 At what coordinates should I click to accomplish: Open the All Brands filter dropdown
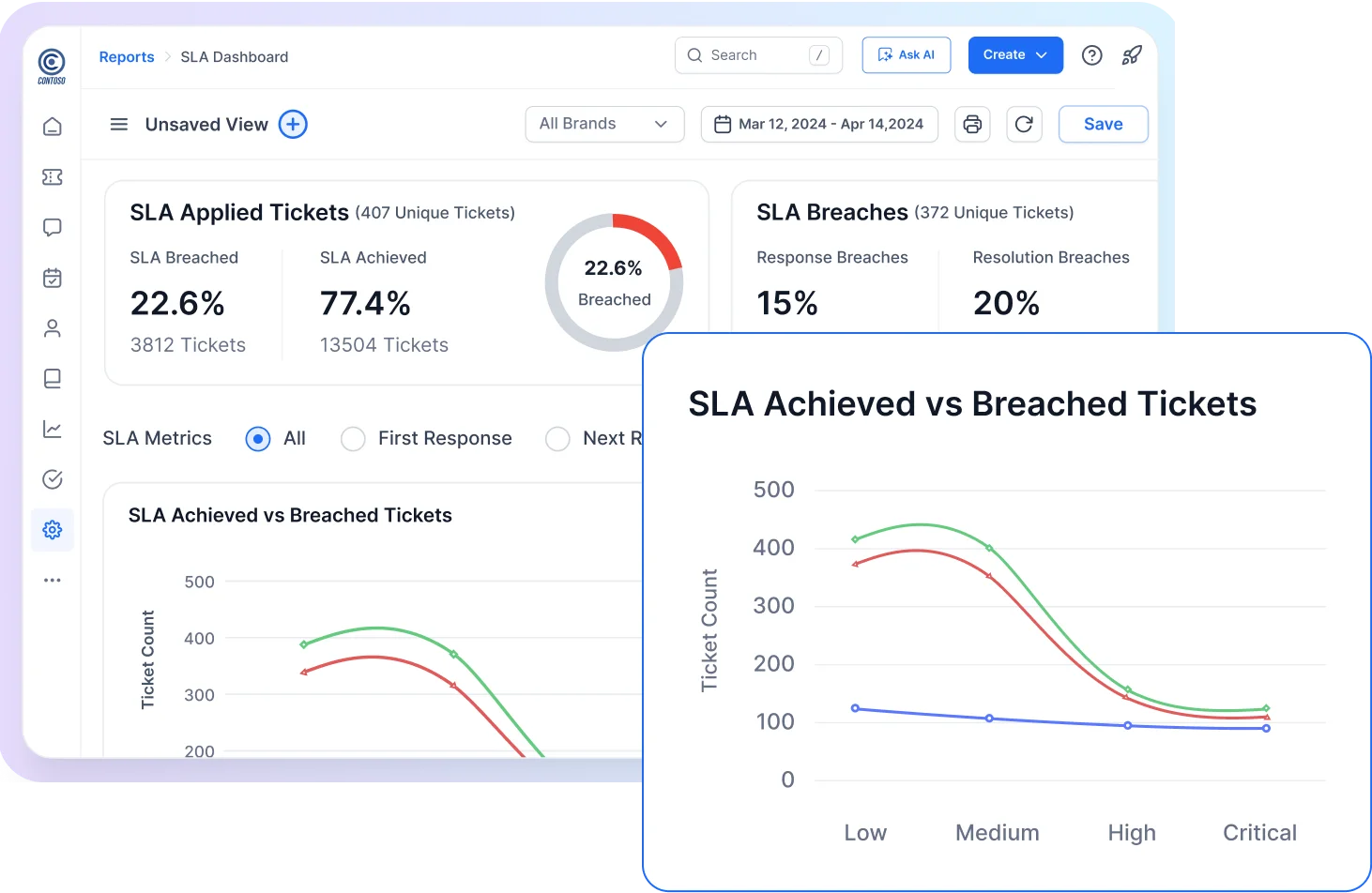click(x=604, y=124)
